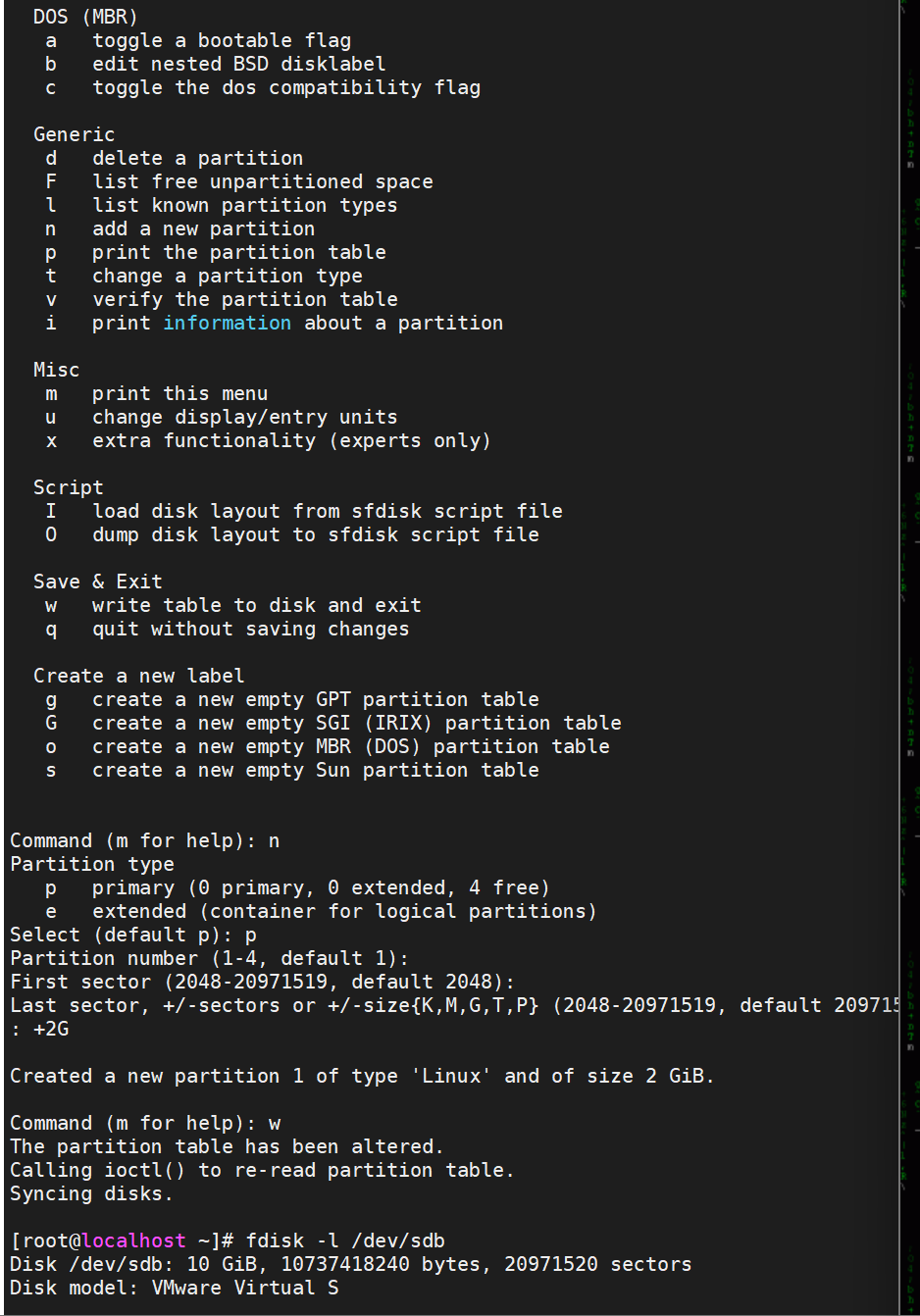The height and width of the screenshot is (1316, 920).
Task: Click the "Save & Exit" section heading
Action: [x=97, y=582]
